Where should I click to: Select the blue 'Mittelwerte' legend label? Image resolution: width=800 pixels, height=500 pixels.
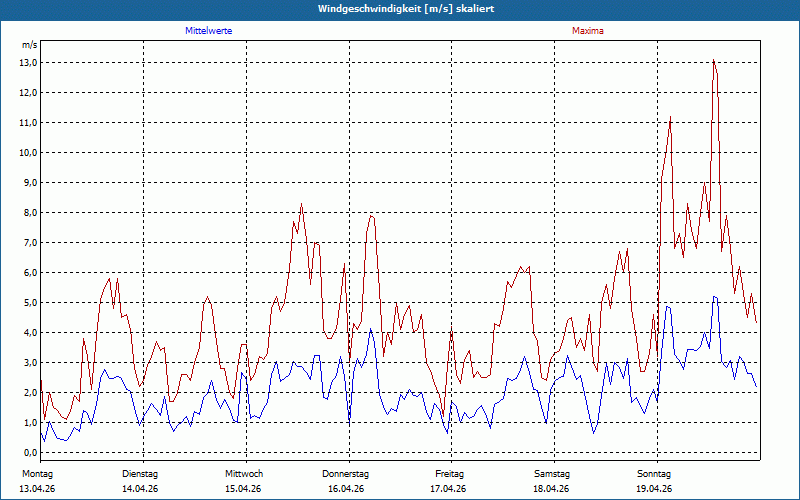(209, 31)
